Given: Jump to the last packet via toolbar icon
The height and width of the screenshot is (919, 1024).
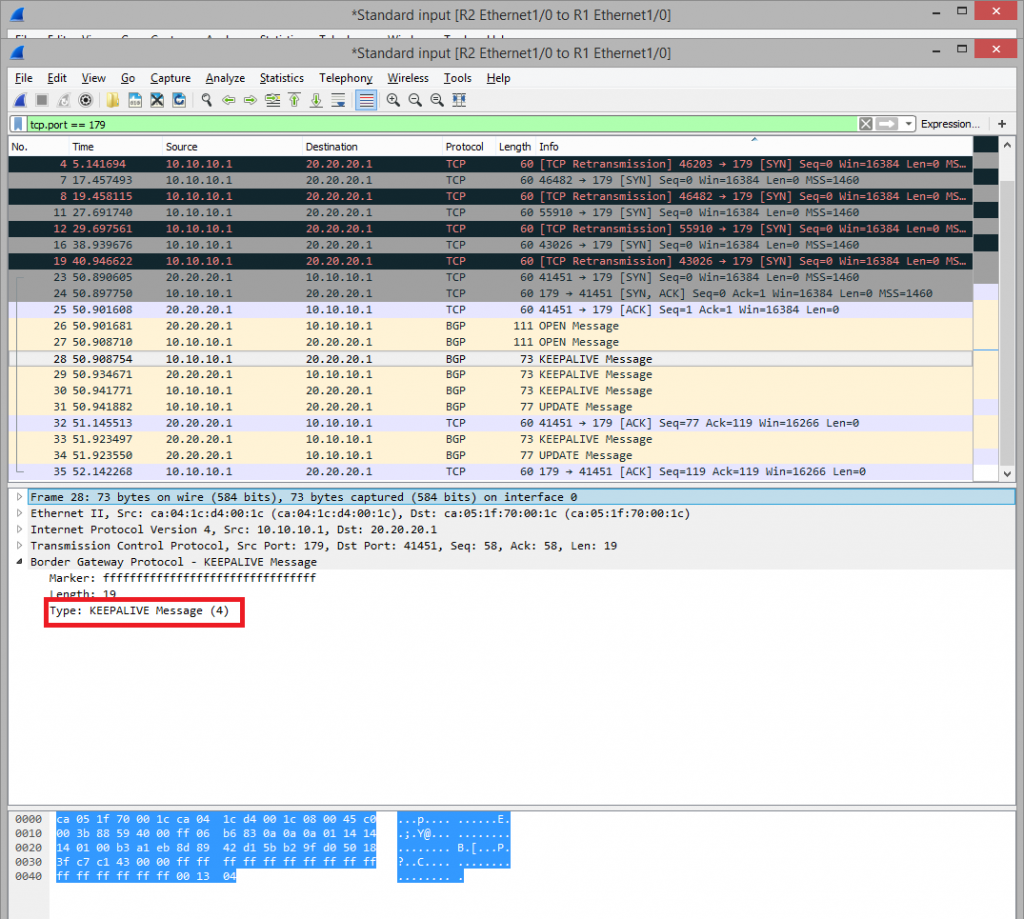Looking at the screenshot, I should point(315,100).
